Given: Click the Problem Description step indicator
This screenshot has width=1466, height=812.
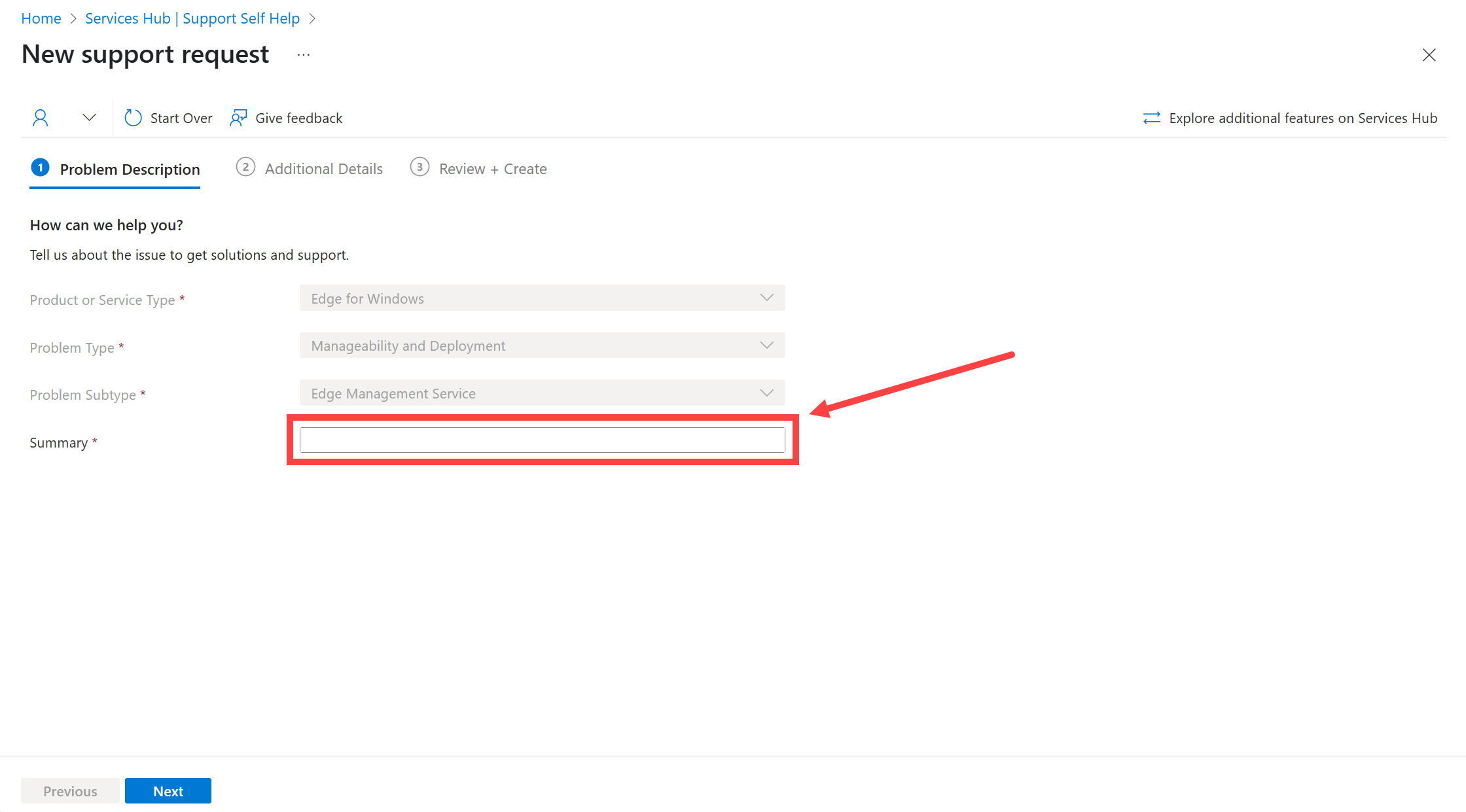Looking at the screenshot, I should [114, 168].
